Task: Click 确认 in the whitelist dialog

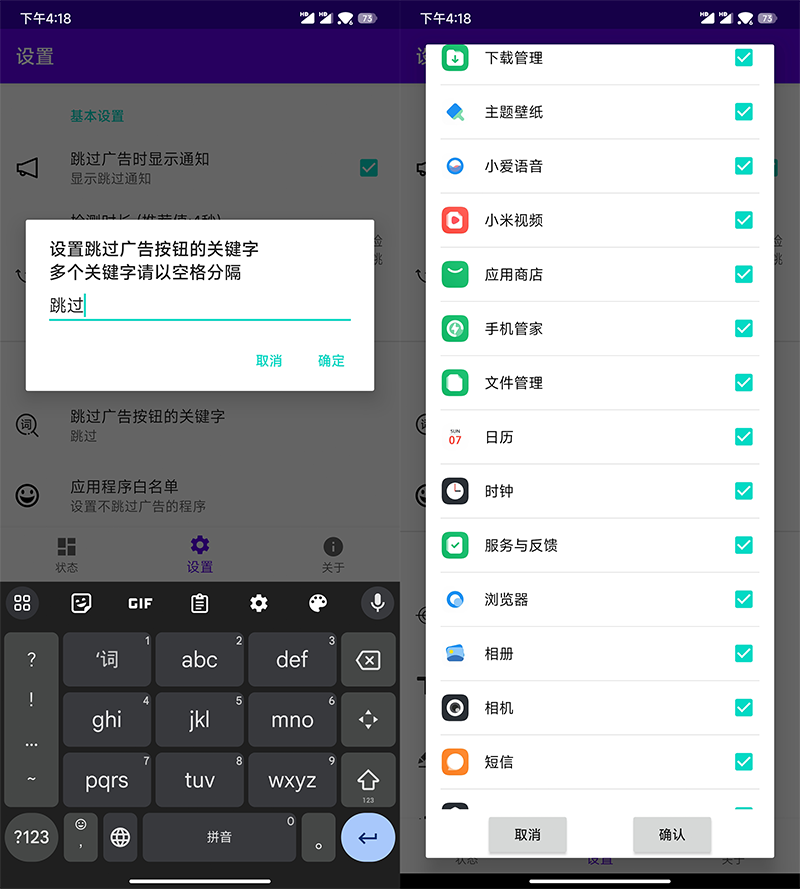Action: tap(672, 835)
